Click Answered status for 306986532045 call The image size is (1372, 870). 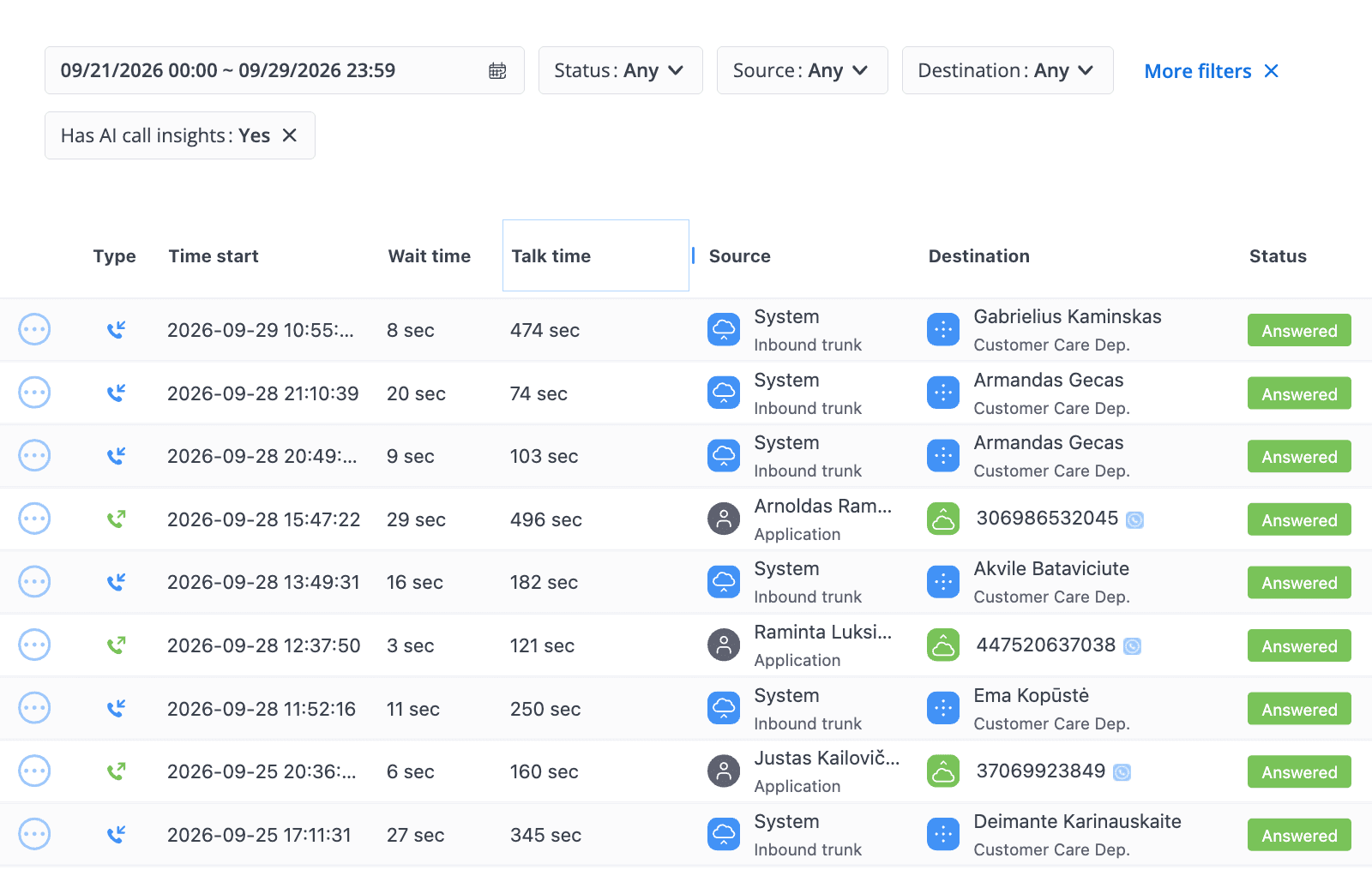coord(1299,519)
